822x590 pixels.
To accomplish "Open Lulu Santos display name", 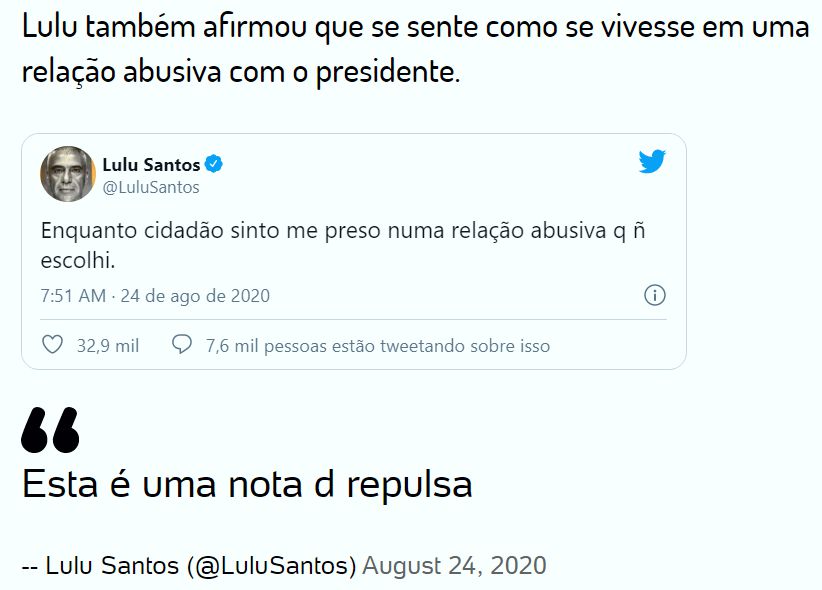I will click(151, 165).
